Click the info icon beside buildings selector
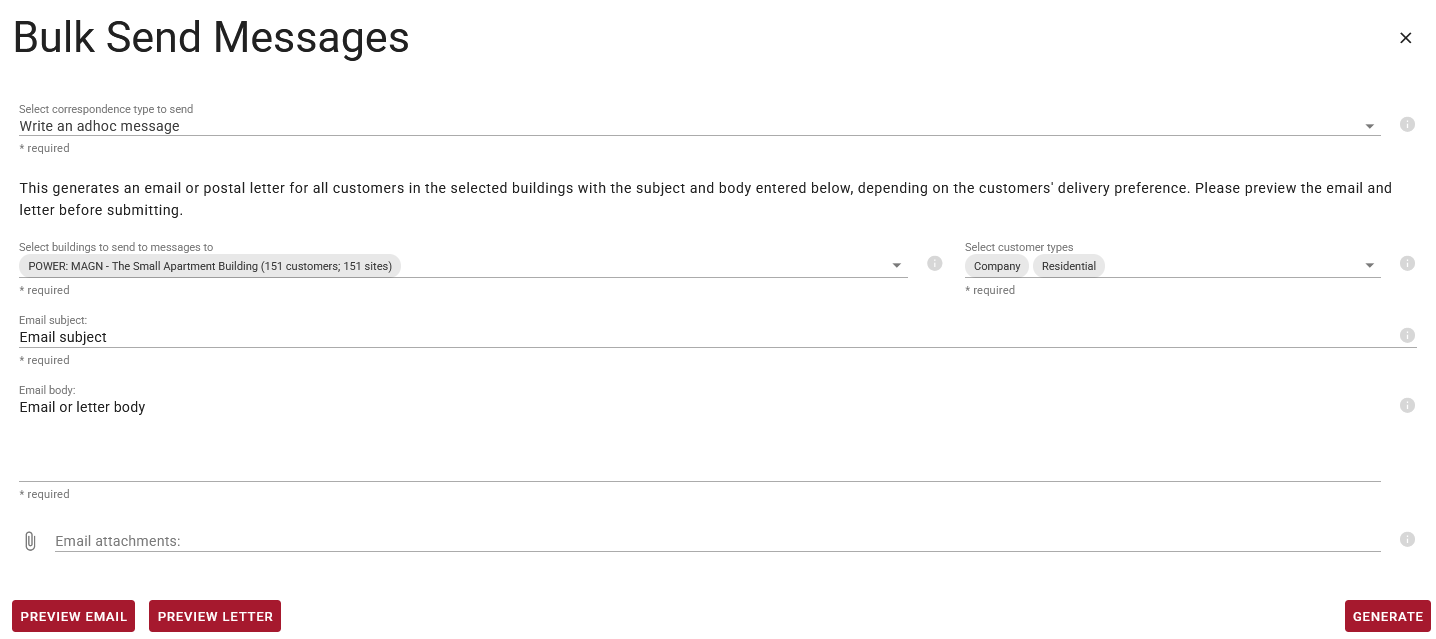Image resolution: width=1436 pixels, height=639 pixels. pyautogui.click(x=935, y=264)
